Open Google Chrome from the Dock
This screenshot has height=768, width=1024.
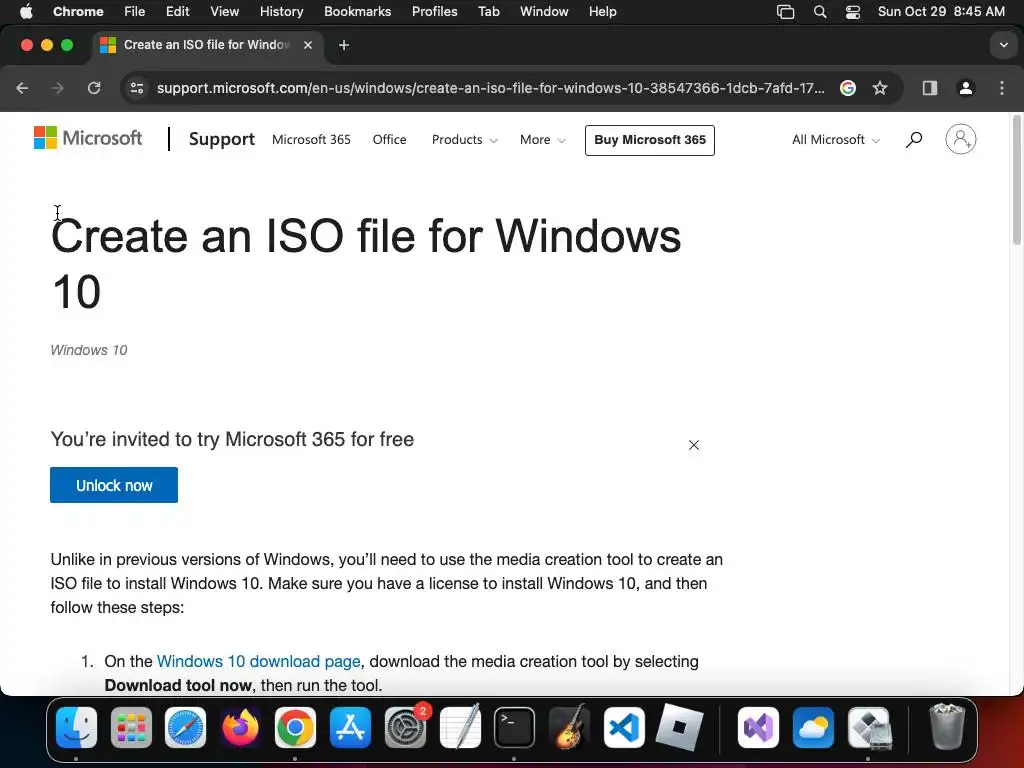[295, 728]
